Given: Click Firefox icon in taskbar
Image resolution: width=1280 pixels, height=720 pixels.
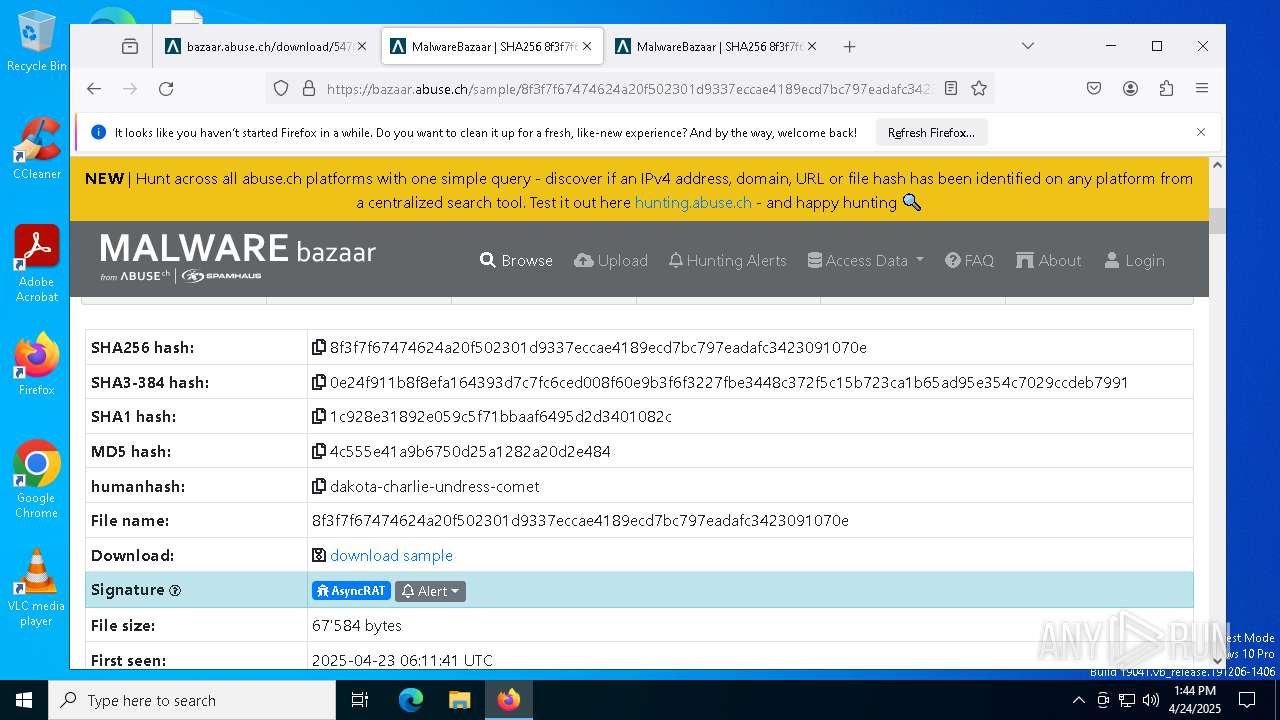Looking at the screenshot, I should (509, 700).
